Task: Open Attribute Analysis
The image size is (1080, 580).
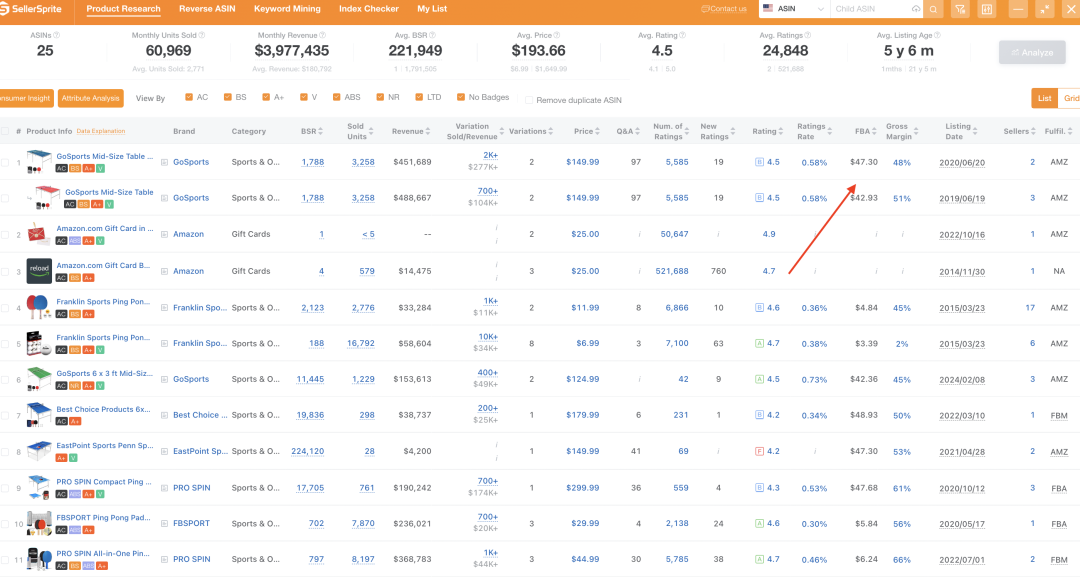Action: (x=90, y=99)
